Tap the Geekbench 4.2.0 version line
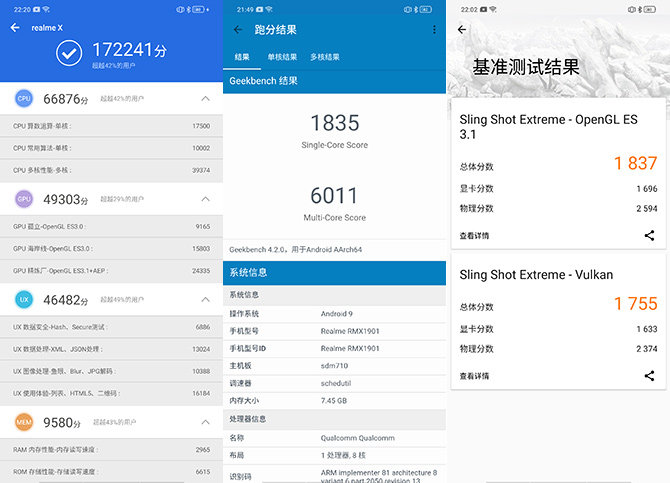 pyautogui.click(x=296, y=250)
